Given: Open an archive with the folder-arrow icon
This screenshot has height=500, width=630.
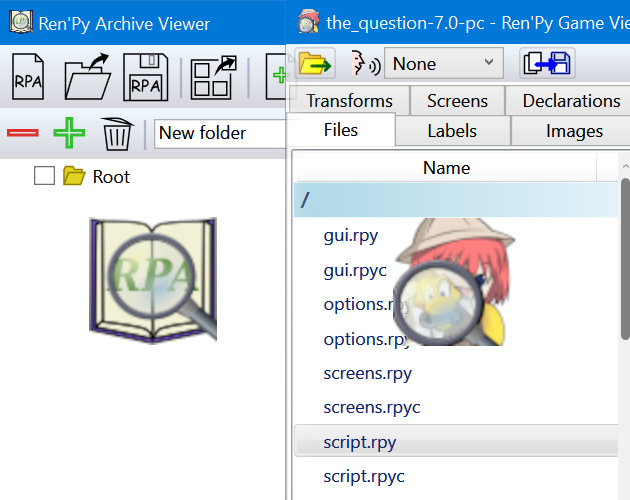Looking at the screenshot, I should 87,76.
